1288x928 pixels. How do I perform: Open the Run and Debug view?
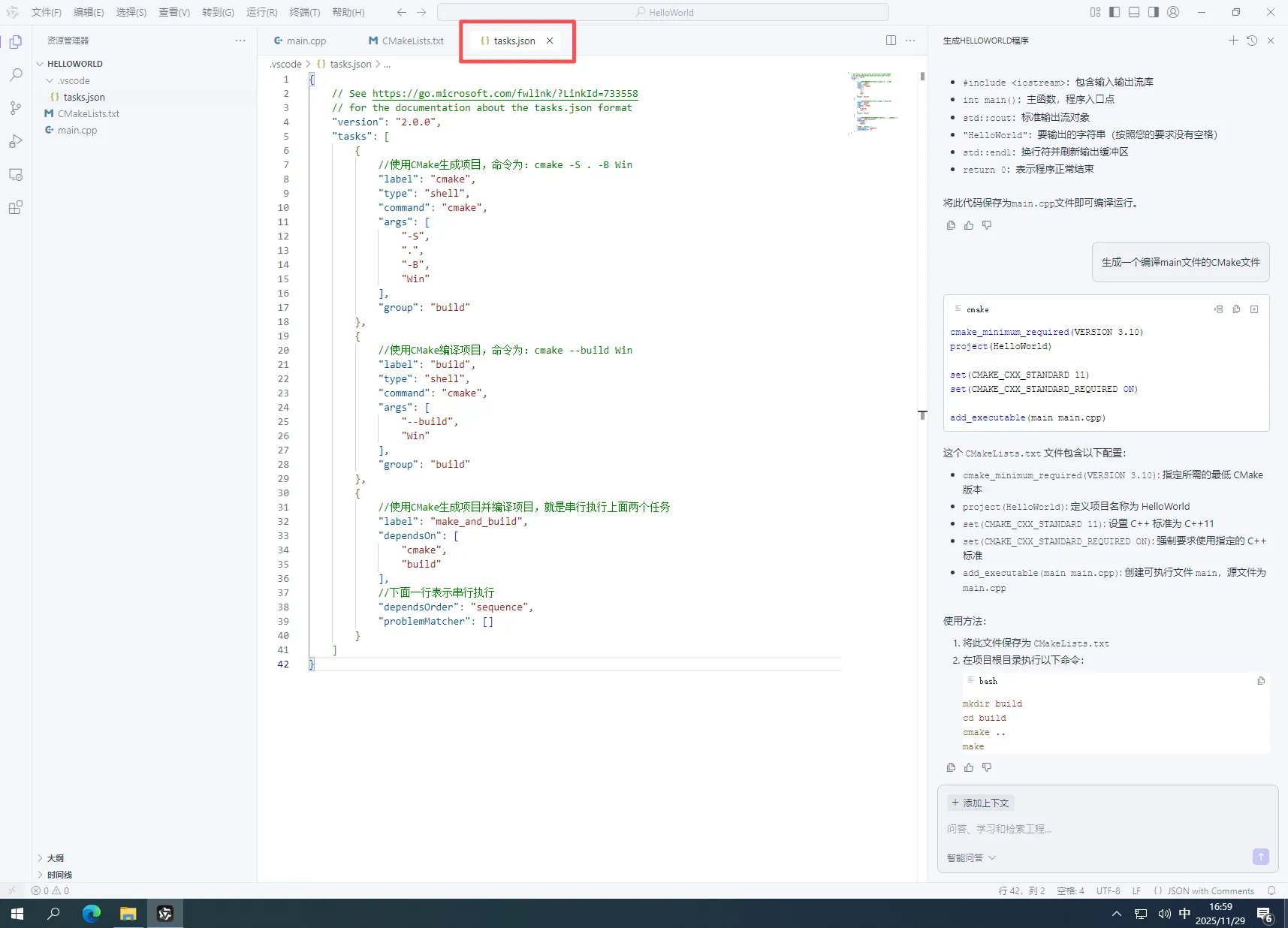16,141
